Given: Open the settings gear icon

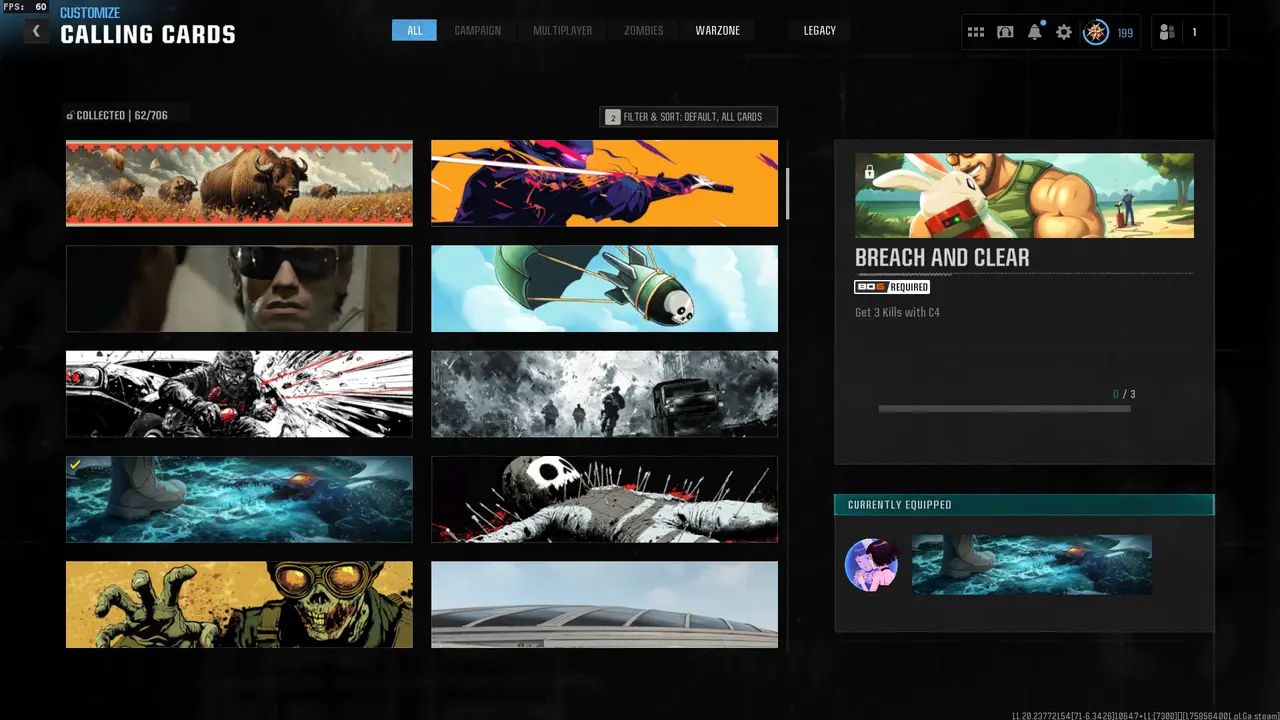Looking at the screenshot, I should (x=1064, y=32).
